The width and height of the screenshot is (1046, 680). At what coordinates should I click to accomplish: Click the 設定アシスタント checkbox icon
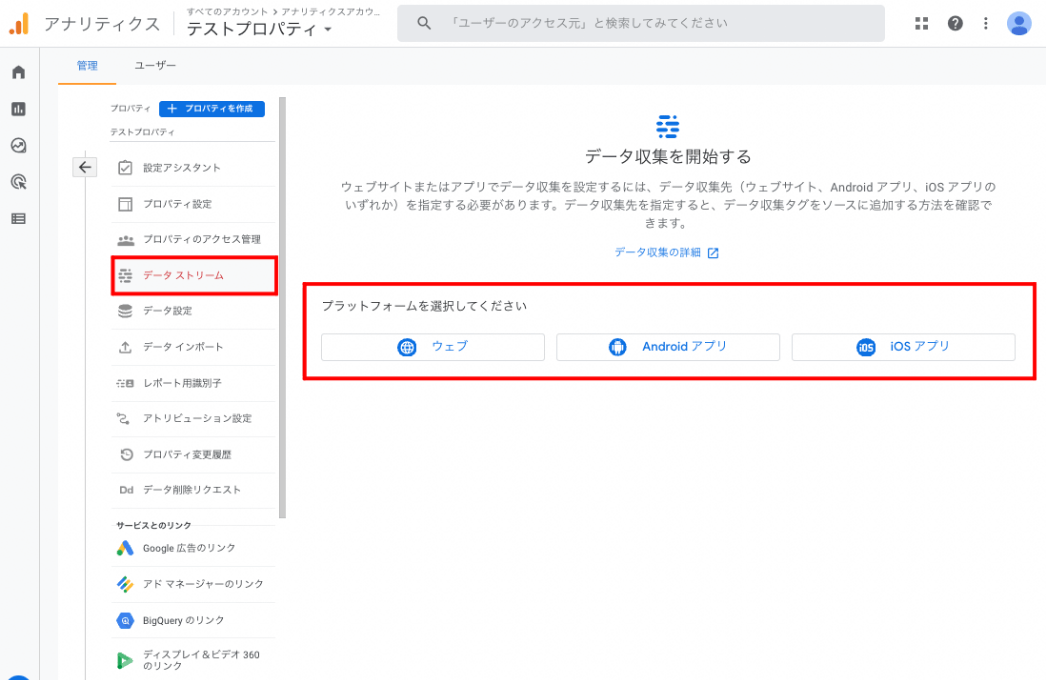pos(125,167)
